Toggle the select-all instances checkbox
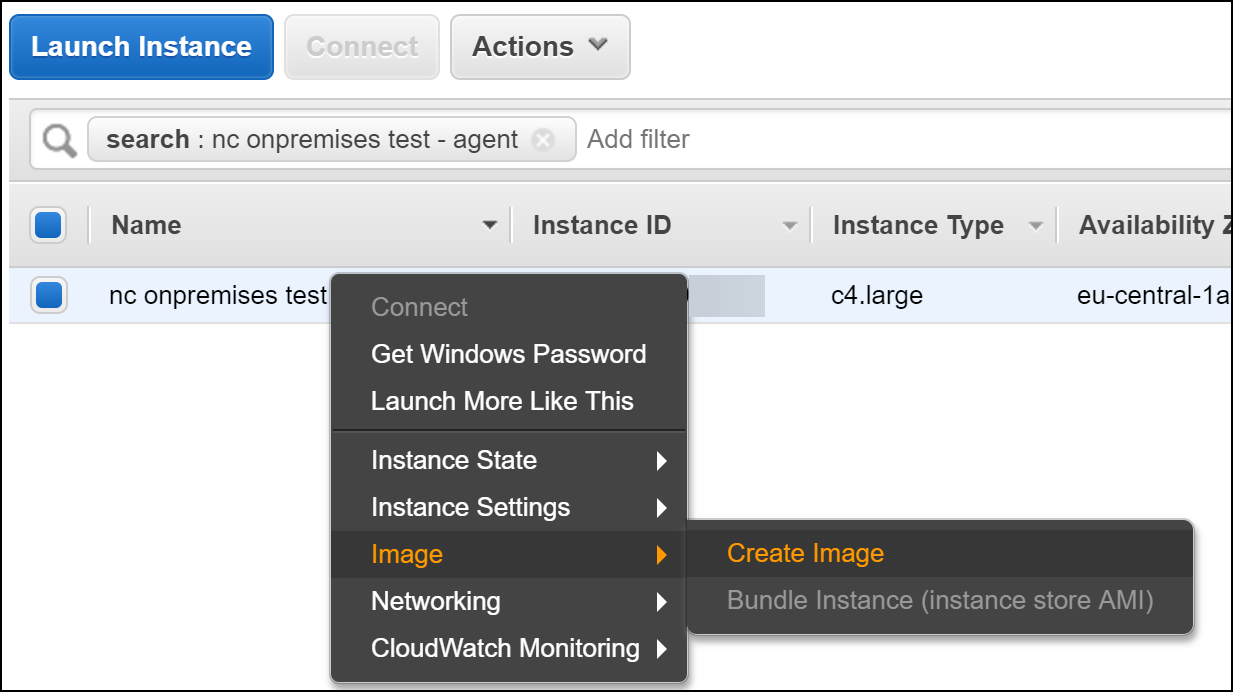 pos(49,225)
